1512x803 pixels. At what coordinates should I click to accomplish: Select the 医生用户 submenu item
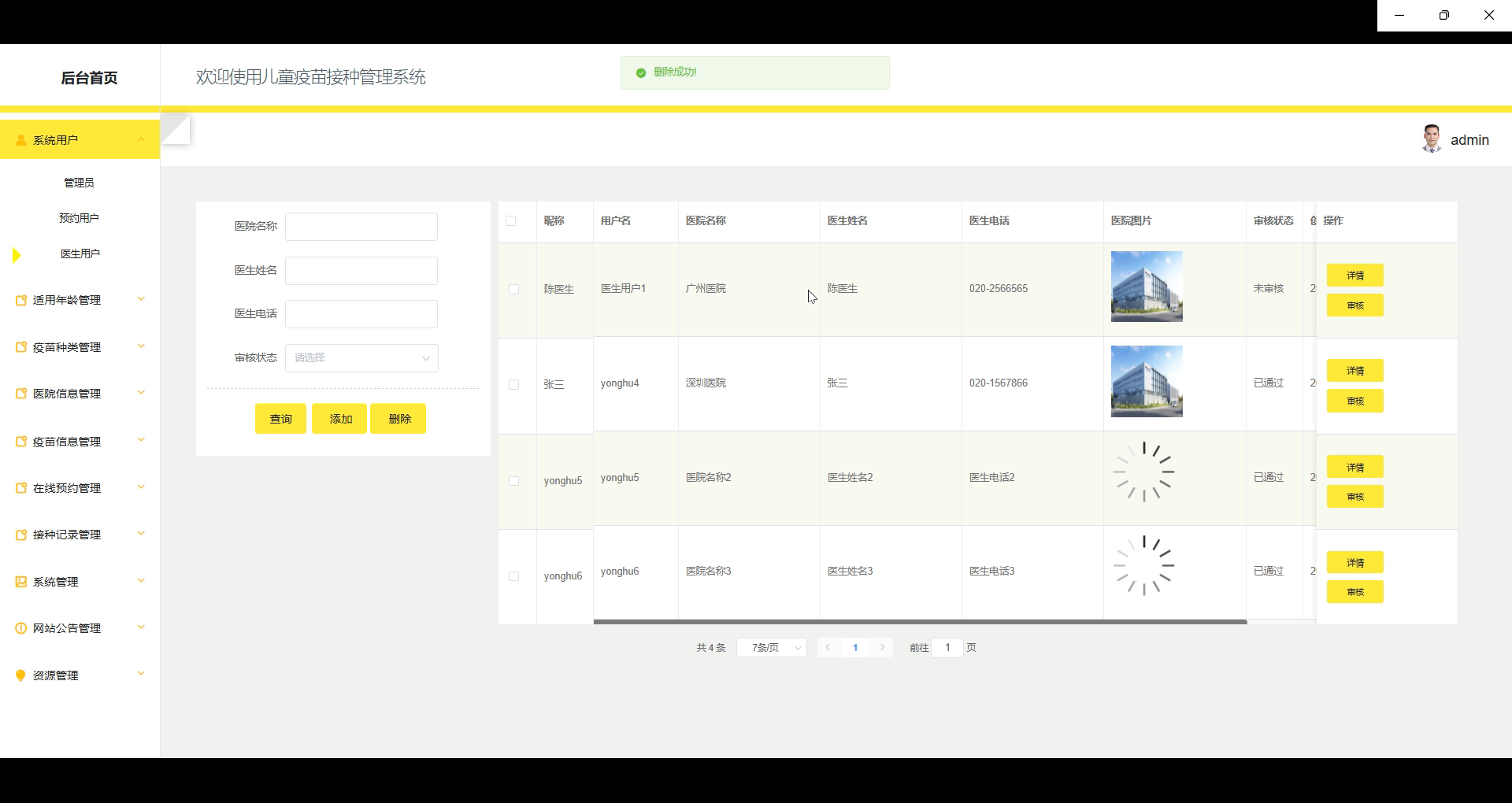click(80, 253)
